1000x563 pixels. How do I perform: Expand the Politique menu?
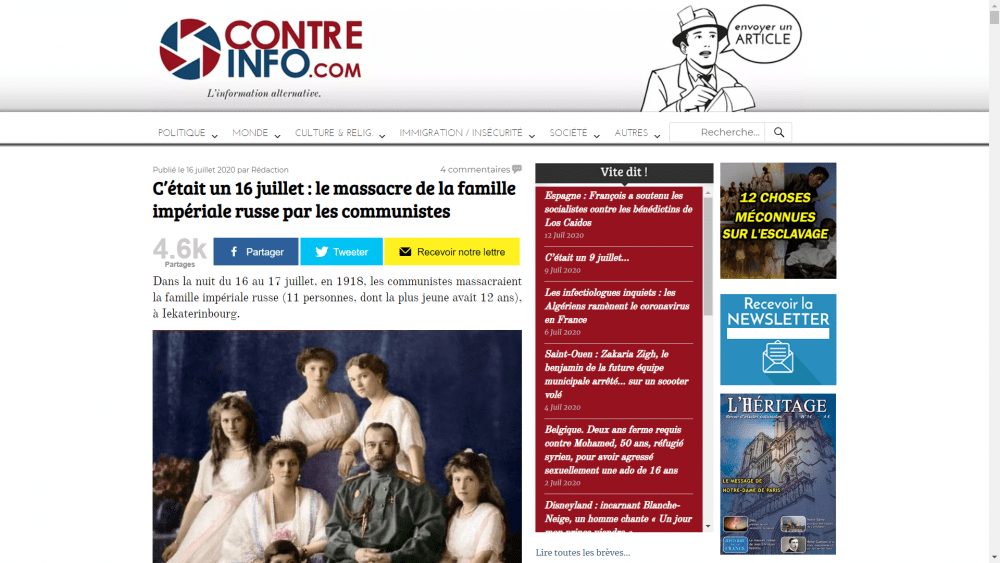(x=188, y=133)
